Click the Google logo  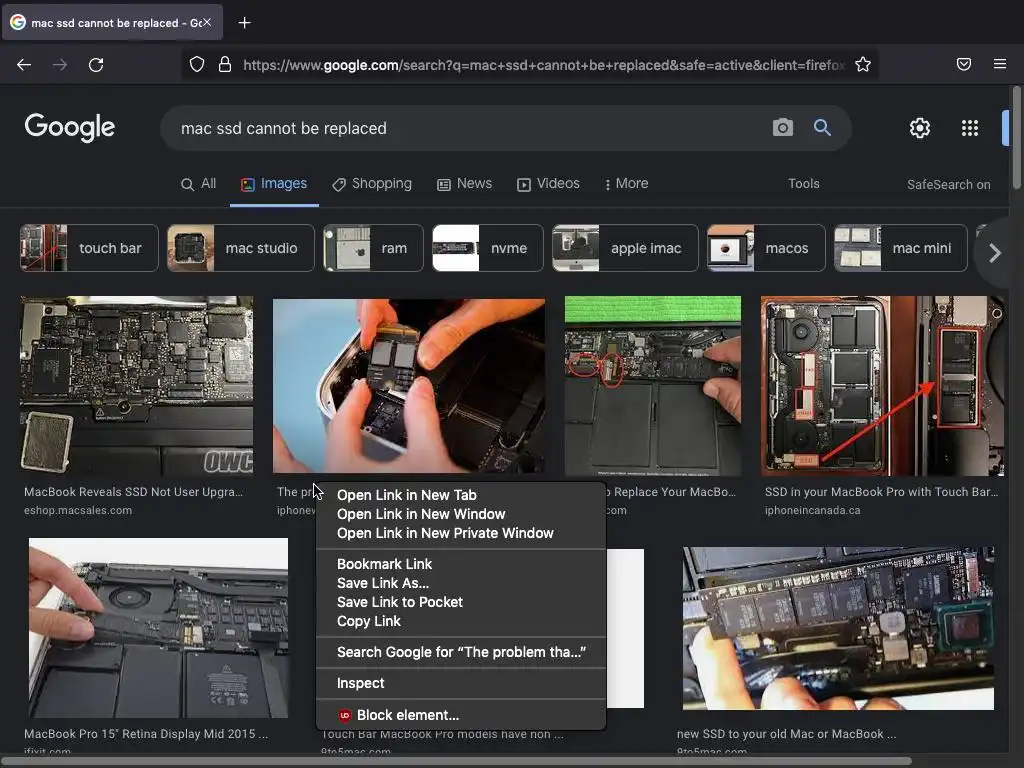tap(70, 127)
